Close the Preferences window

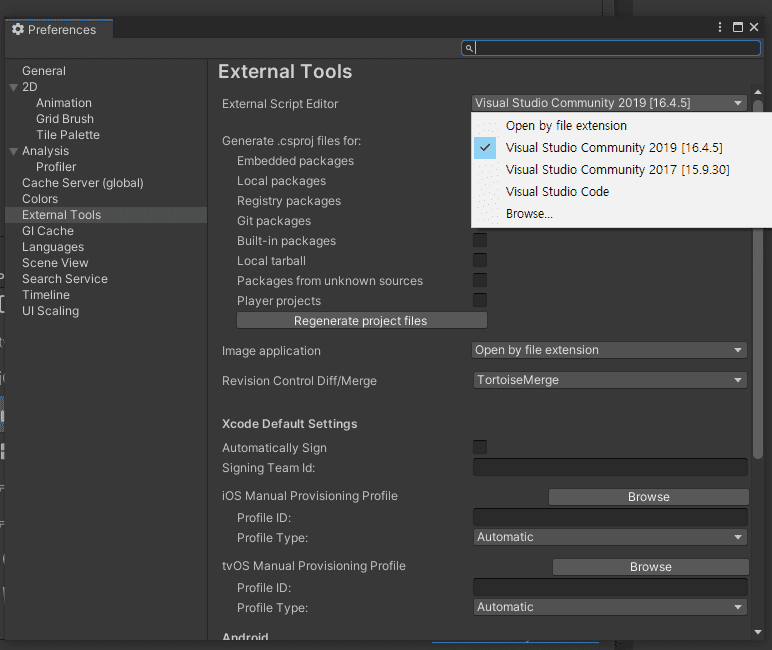(754, 27)
